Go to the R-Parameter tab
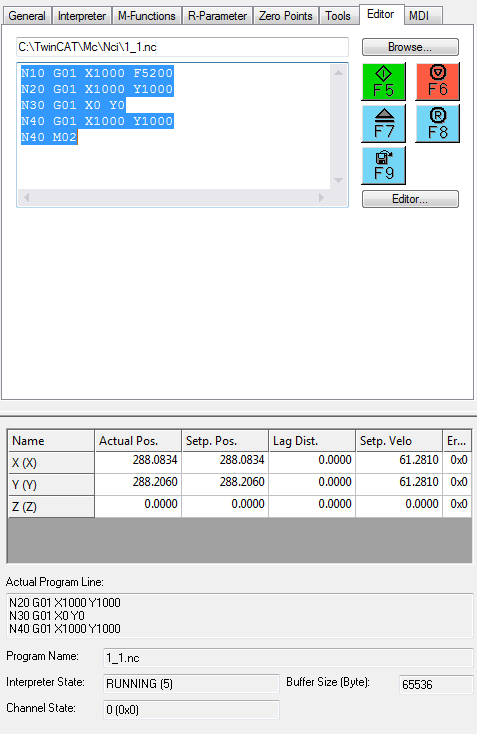 click(x=217, y=16)
